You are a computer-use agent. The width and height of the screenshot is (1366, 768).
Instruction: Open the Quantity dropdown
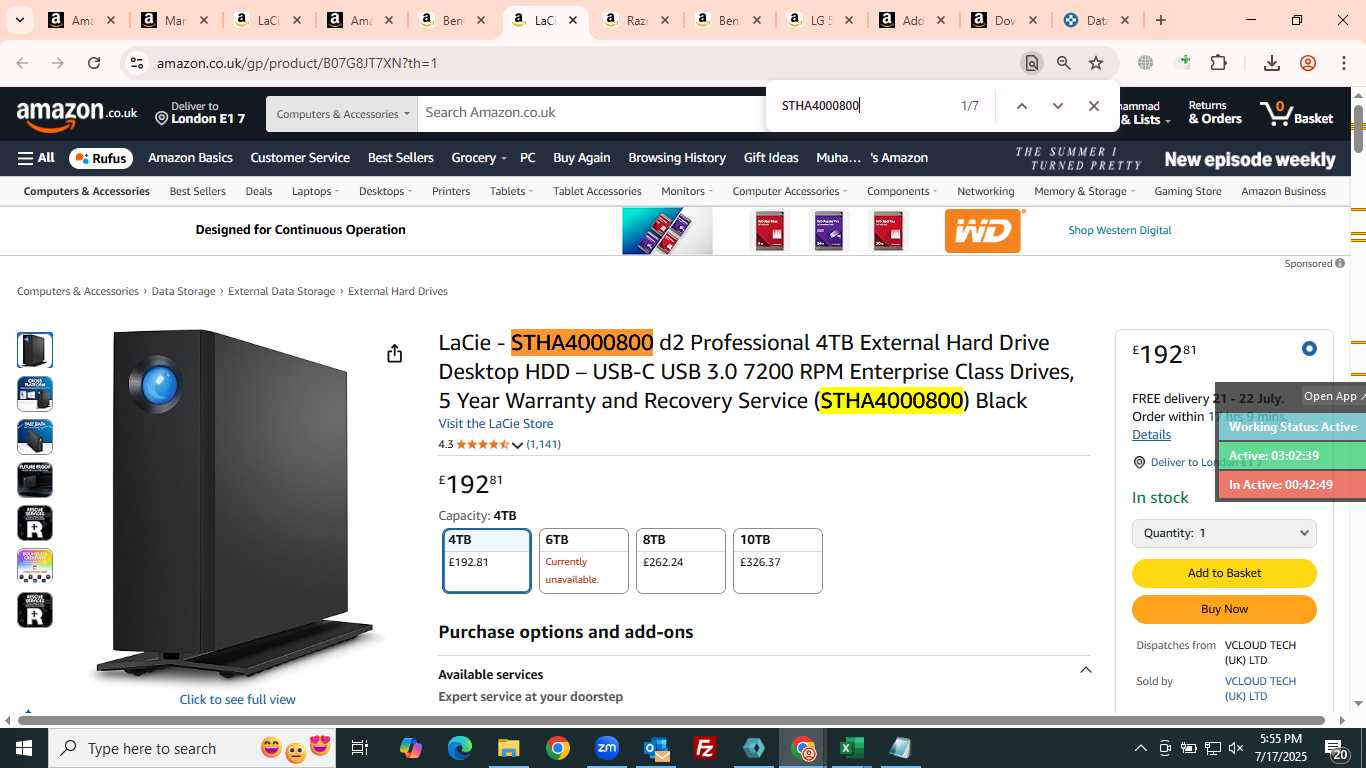pos(1224,533)
